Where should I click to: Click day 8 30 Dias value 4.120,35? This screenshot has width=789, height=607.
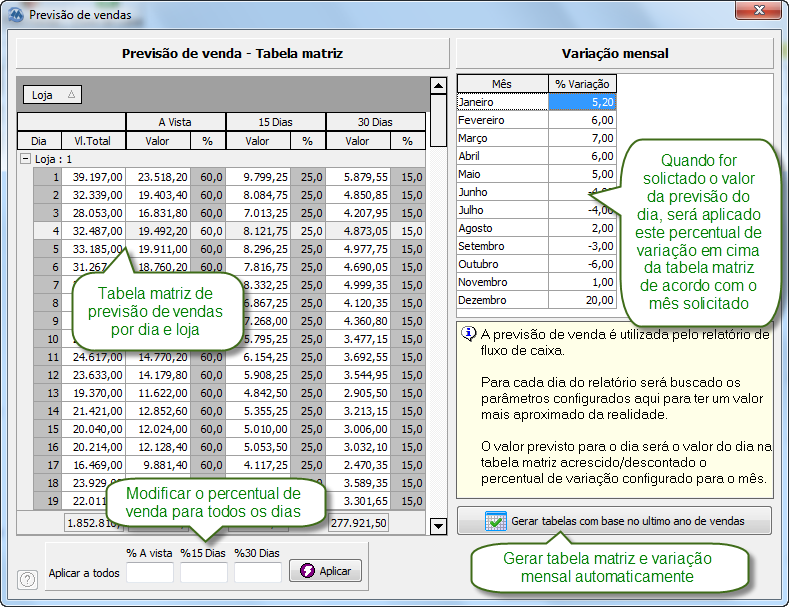coord(358,304)
